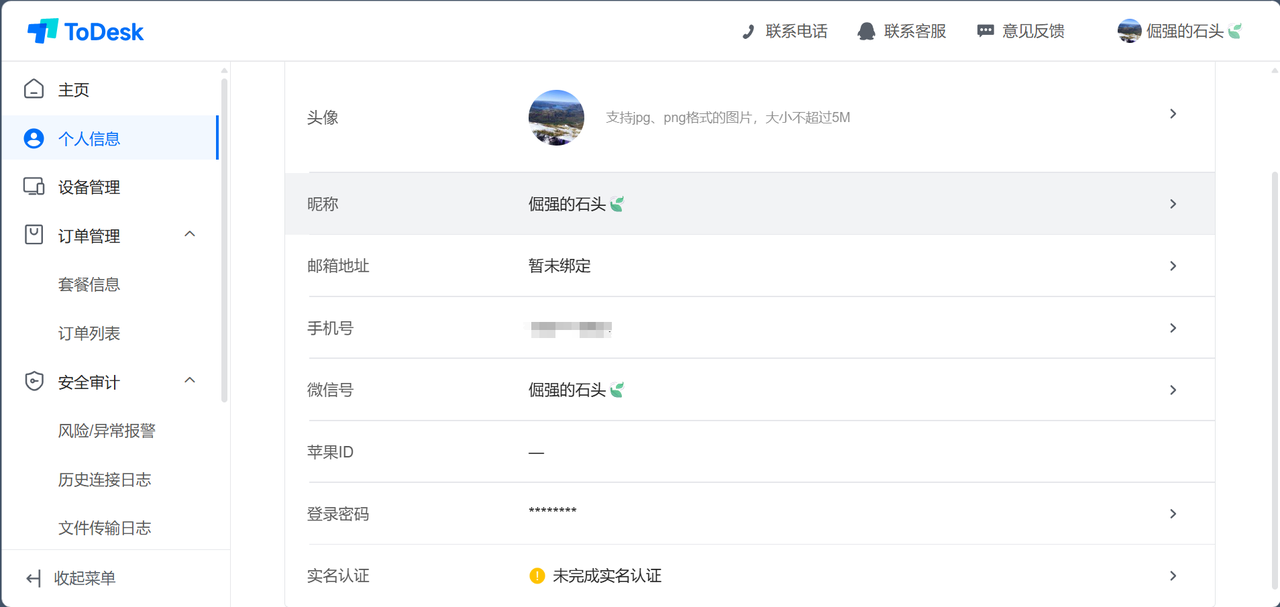This screenshot has height=607, width=1280.
Task: Open the 联系客服 QQ icon
Action: point(866,32)
